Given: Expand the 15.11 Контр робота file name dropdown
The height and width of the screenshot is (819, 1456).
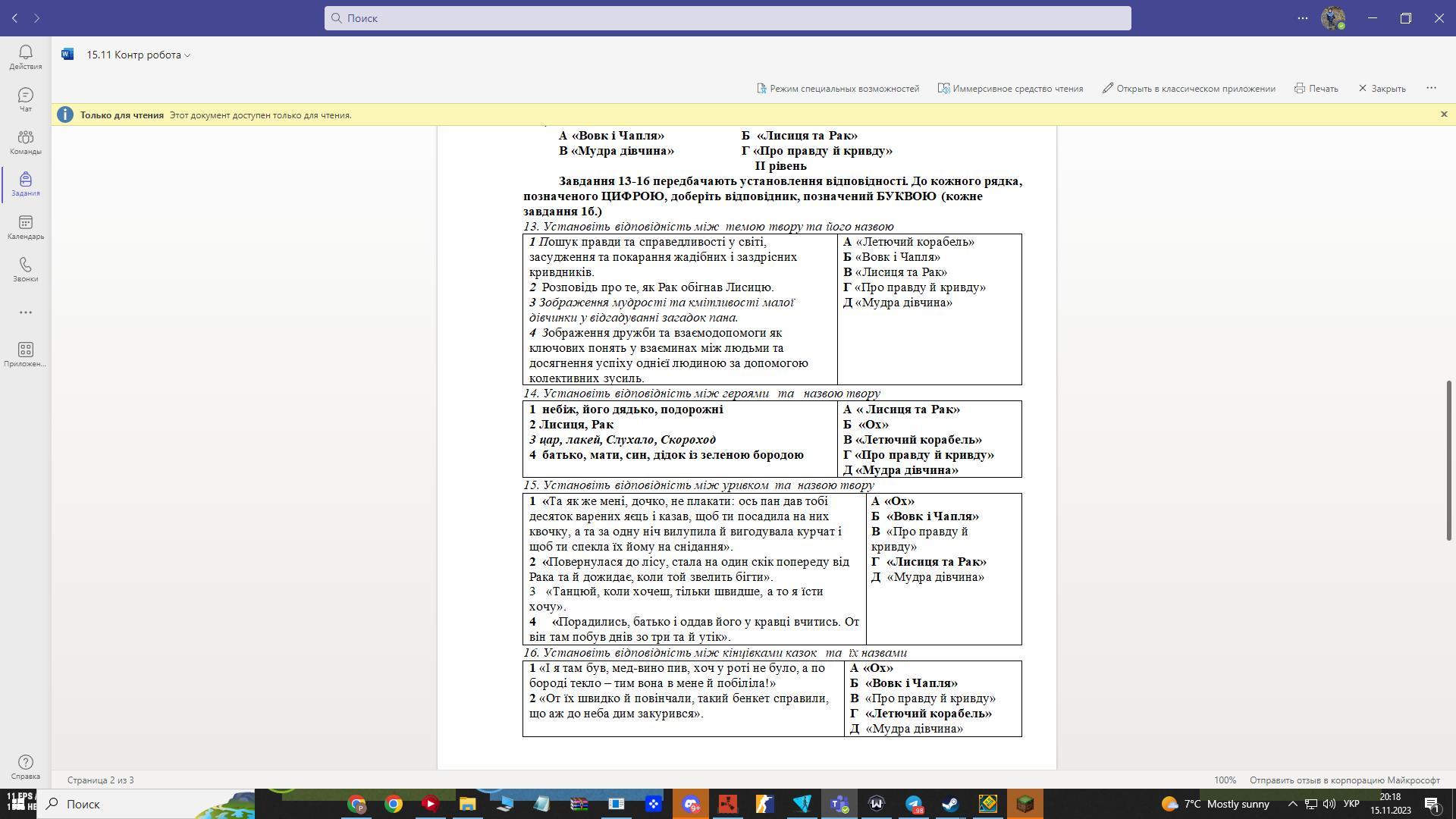Looking at the screenshot, I should click(138, 55).
